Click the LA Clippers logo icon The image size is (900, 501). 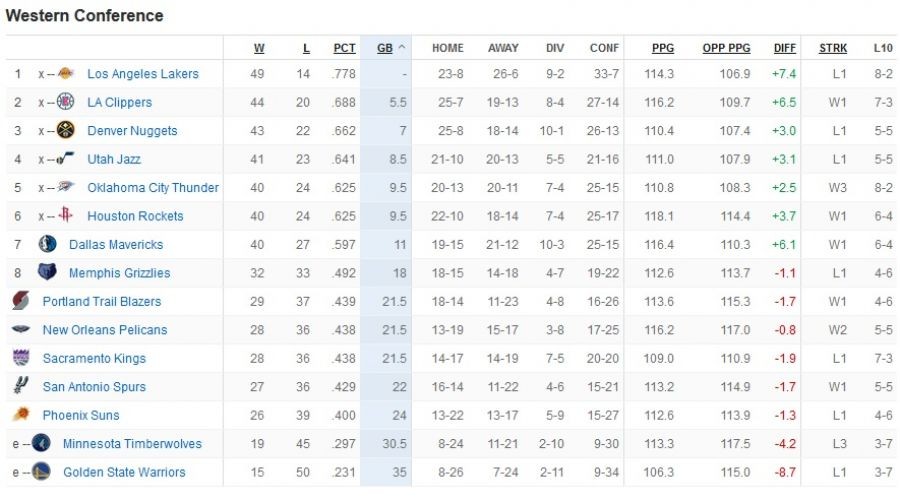click(x=65, y=102)
